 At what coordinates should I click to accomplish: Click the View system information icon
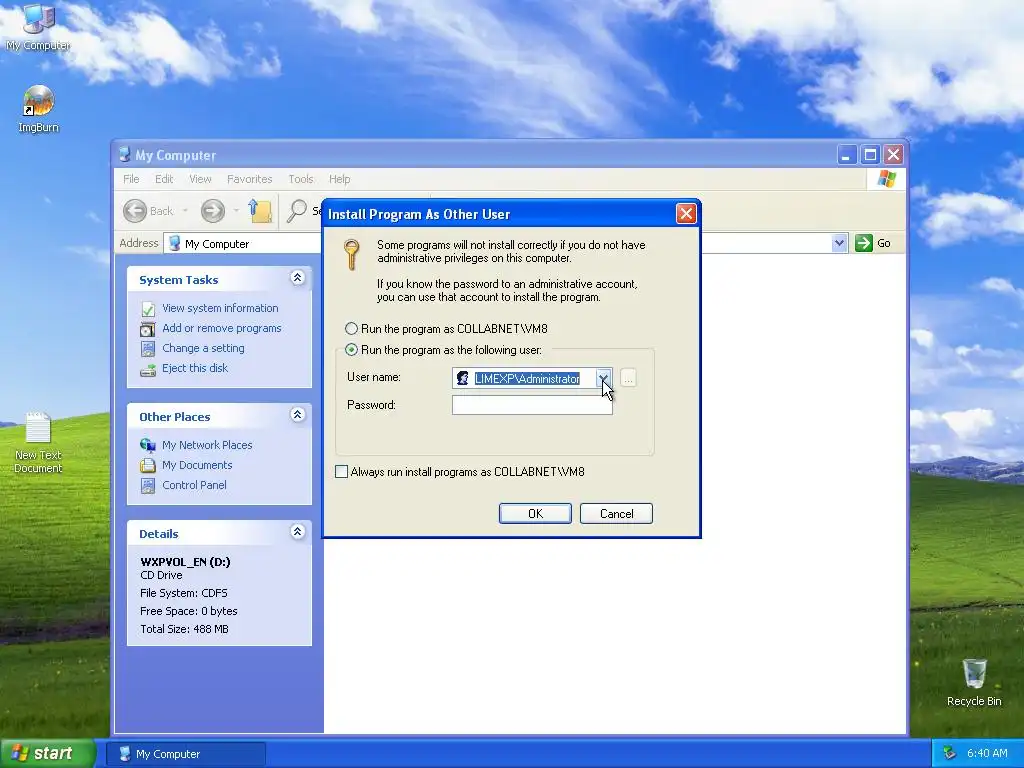pos(148,308)
